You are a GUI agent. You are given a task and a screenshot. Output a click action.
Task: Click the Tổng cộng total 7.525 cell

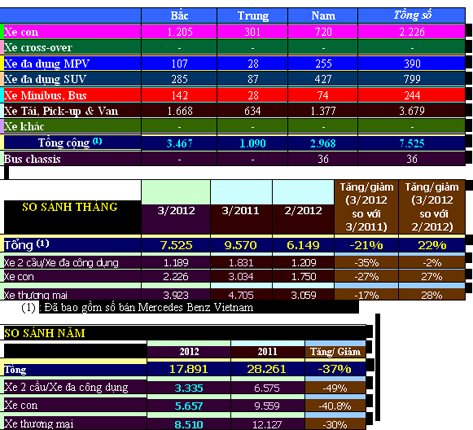click(x=412, y=143)
